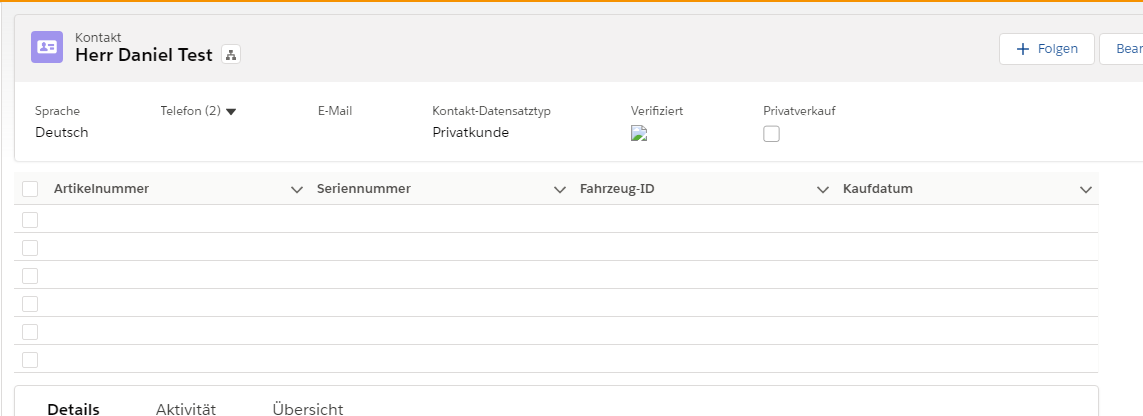The height and width of the screenshot is (416, 1143).
Task: Tick the third table row checkbox
Action: click(x=30, y=275)
